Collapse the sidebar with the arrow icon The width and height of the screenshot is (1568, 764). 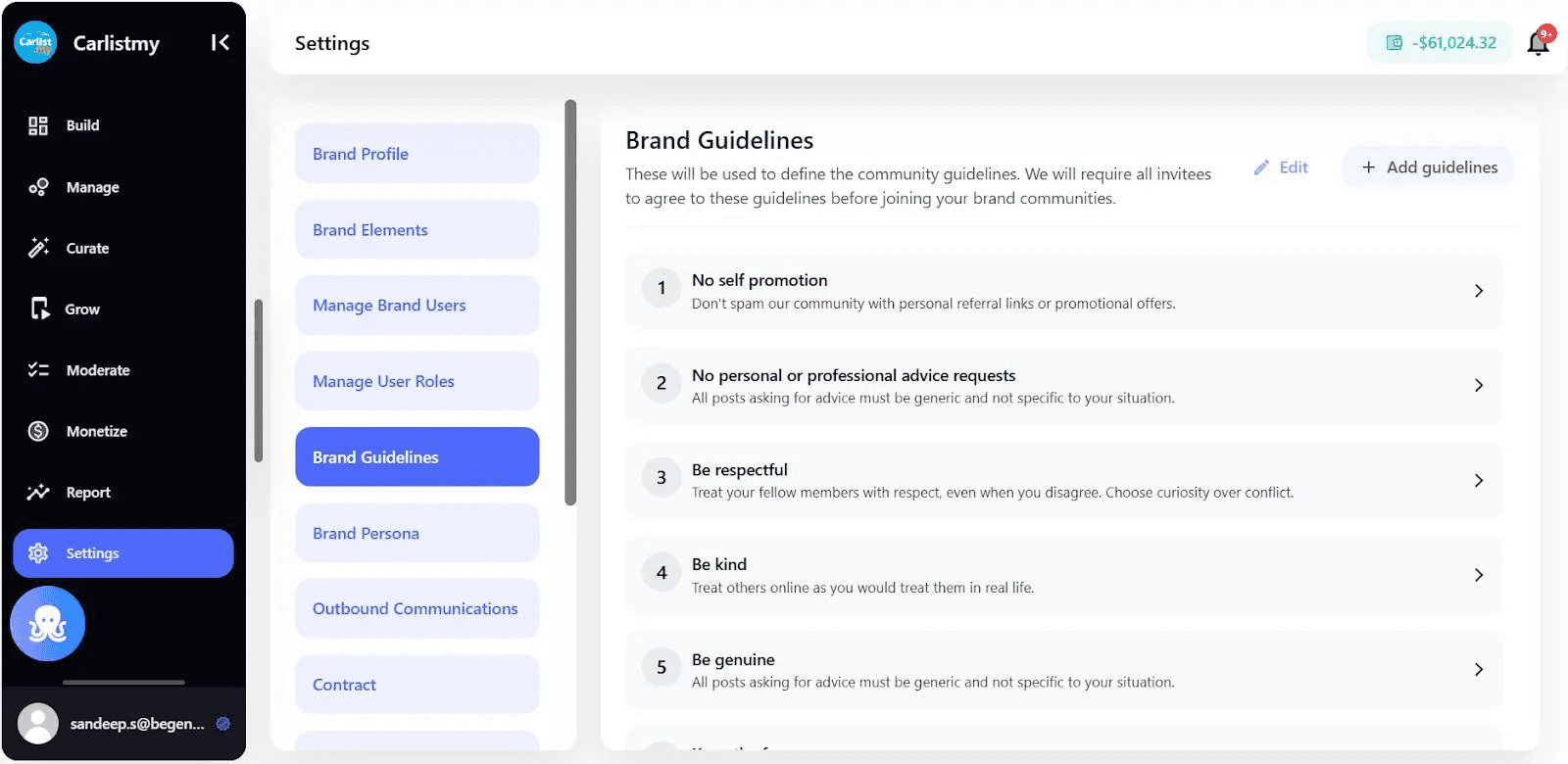click(220, 42)
